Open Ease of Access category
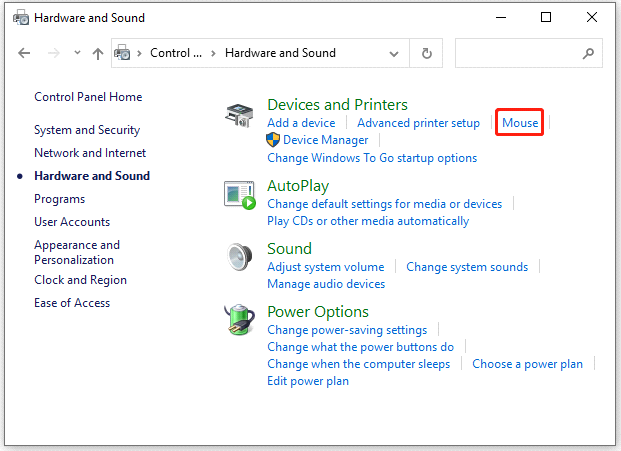This screenshot has width=621, height=451. tap(72, 303)
